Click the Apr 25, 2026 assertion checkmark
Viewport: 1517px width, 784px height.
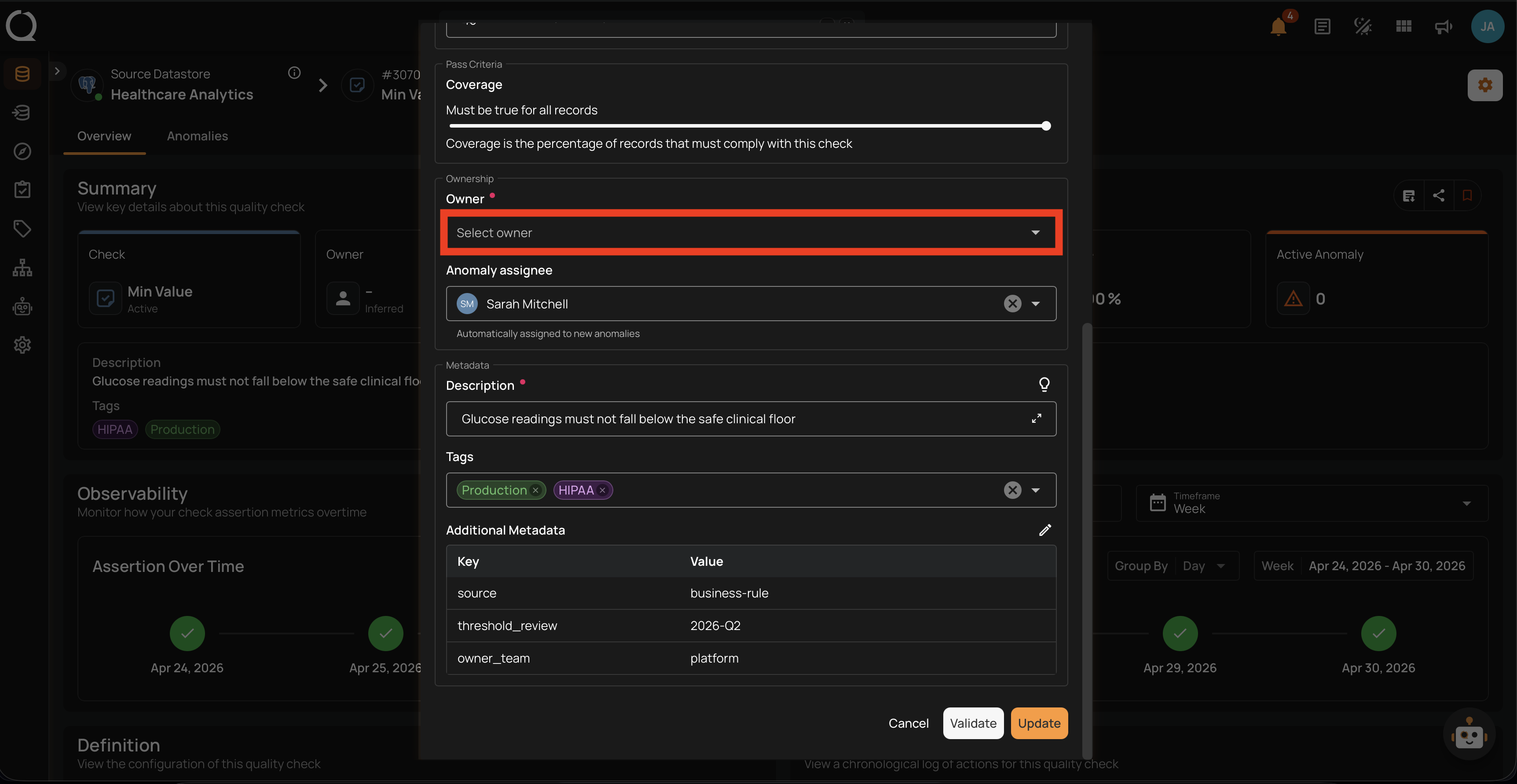[x=386, y=633]
